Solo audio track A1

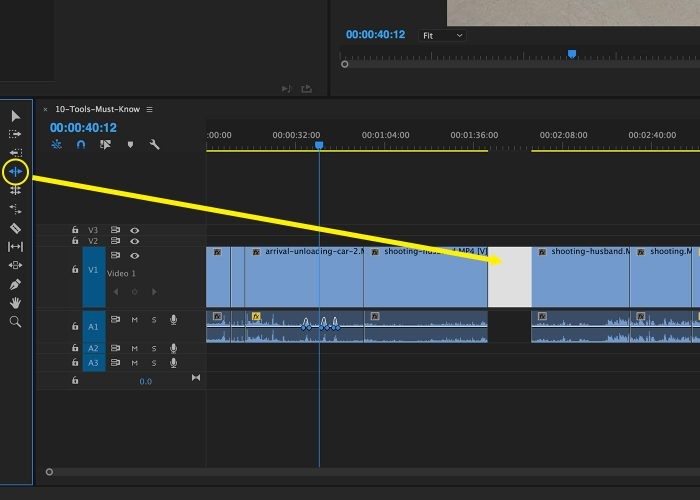154,320
